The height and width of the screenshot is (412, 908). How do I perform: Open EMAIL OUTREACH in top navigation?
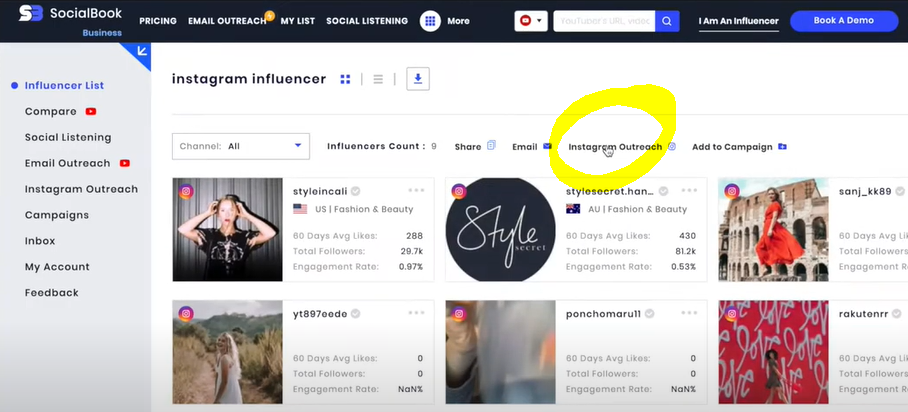click(x=227, y=21)
